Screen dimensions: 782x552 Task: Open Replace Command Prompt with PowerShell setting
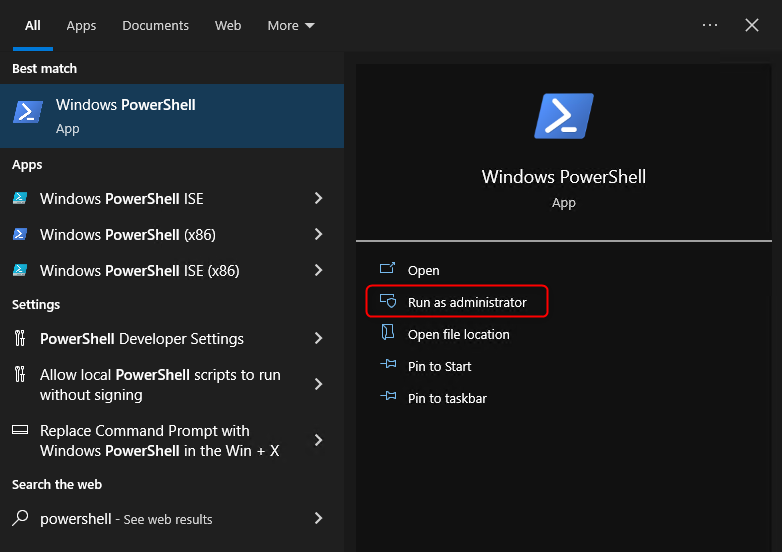pos(172,440)
